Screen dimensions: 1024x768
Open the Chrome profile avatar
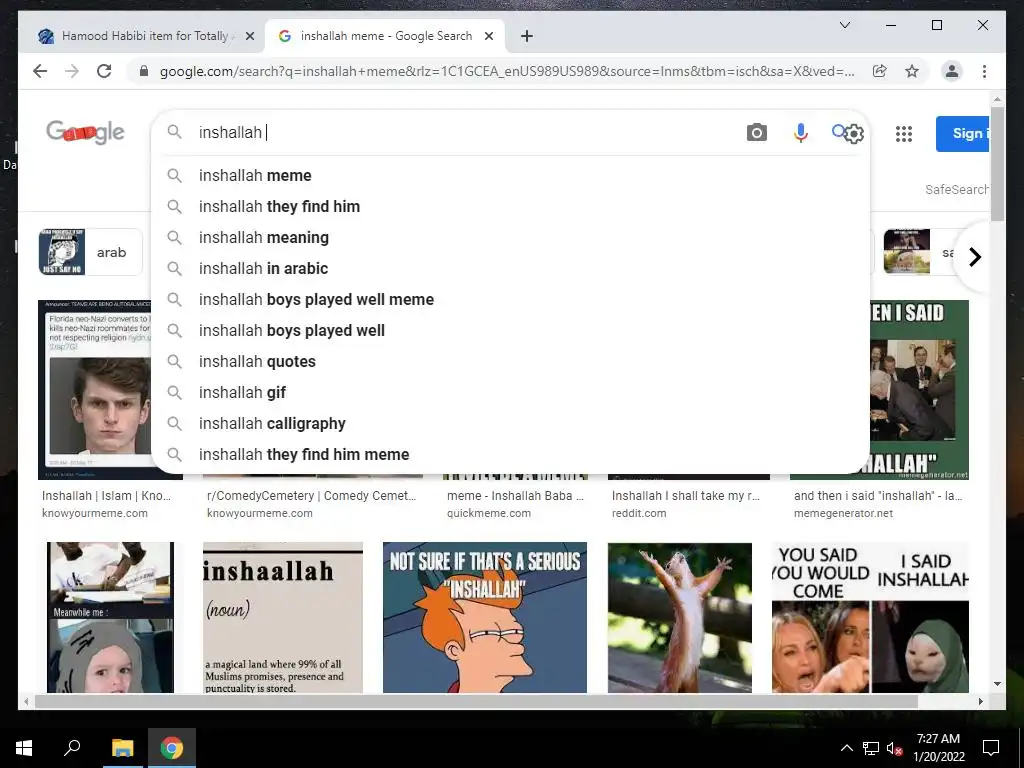click(x=952, y=71)
